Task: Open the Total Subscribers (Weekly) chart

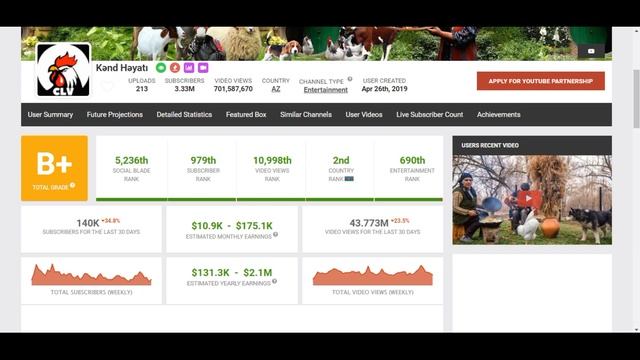Action: 91,275
